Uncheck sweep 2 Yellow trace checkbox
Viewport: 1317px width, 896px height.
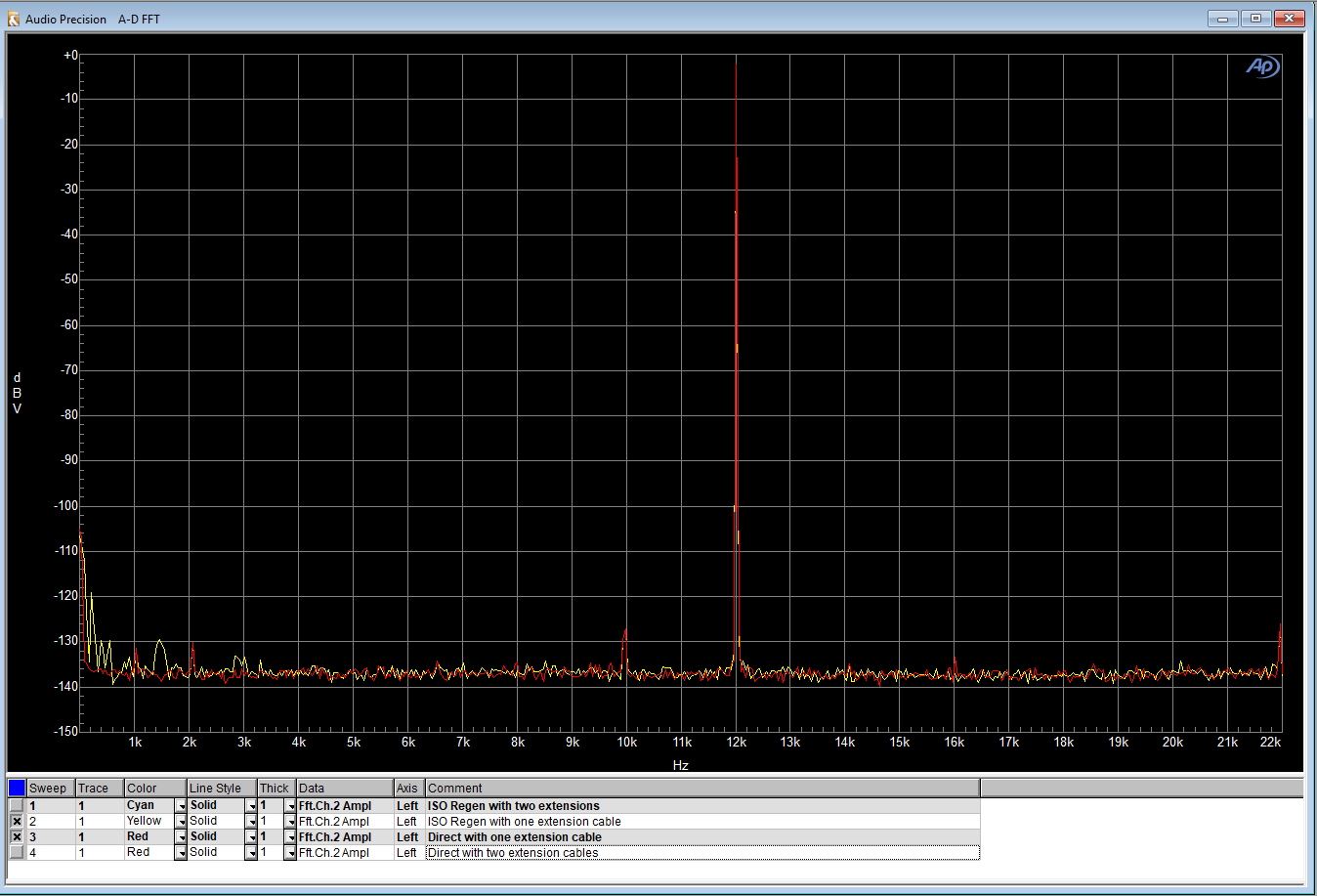[x=17, y=822]
